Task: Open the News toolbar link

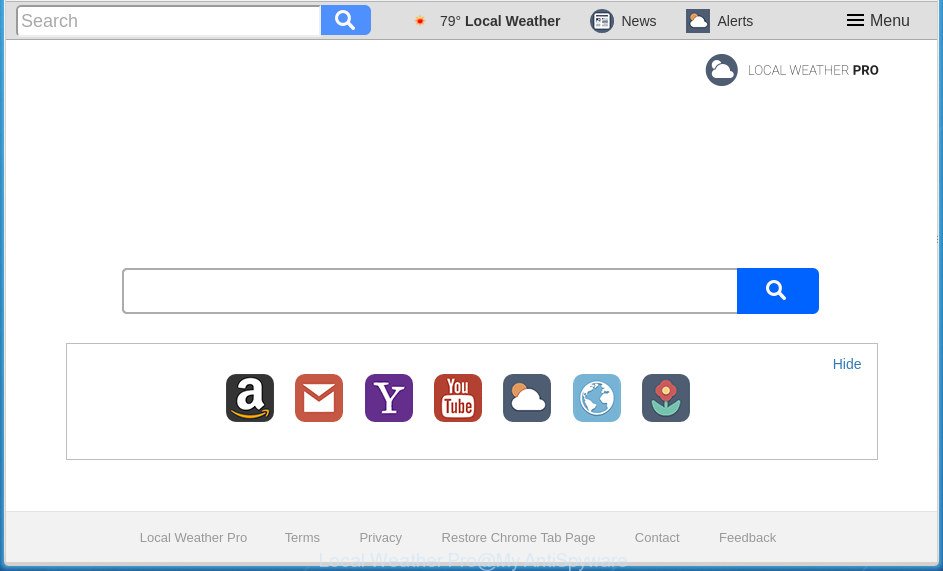Action: pos(639,21)
